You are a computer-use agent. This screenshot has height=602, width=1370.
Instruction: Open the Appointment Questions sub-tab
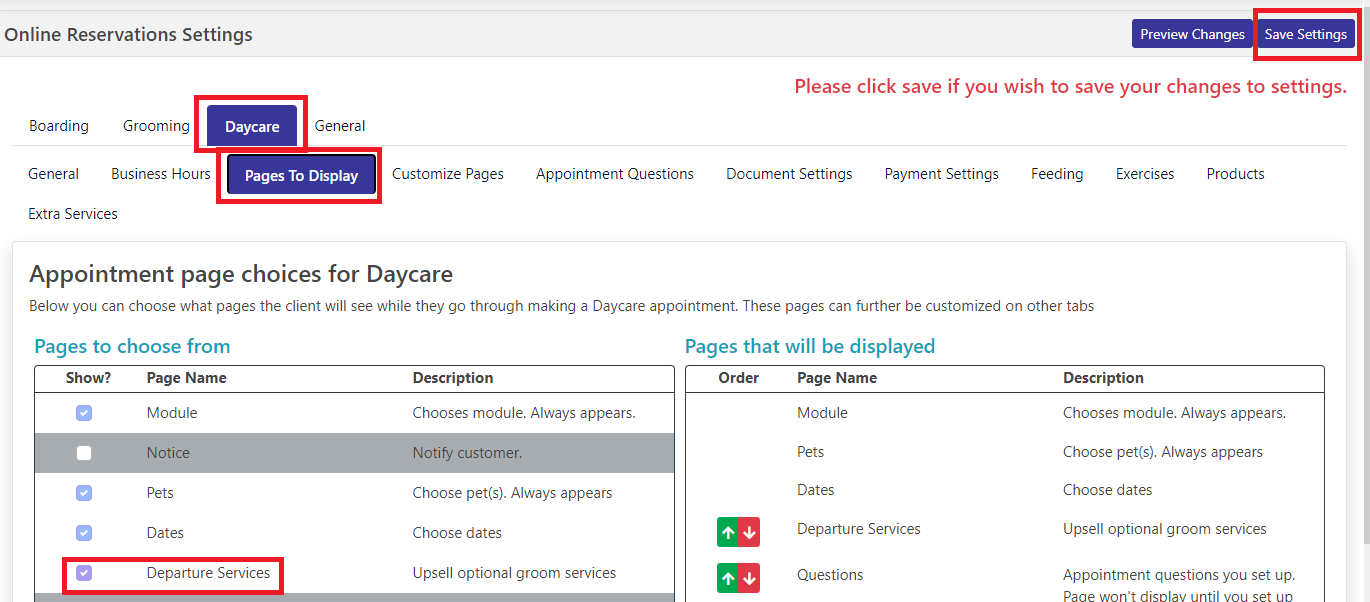click(x=615, y=174)
